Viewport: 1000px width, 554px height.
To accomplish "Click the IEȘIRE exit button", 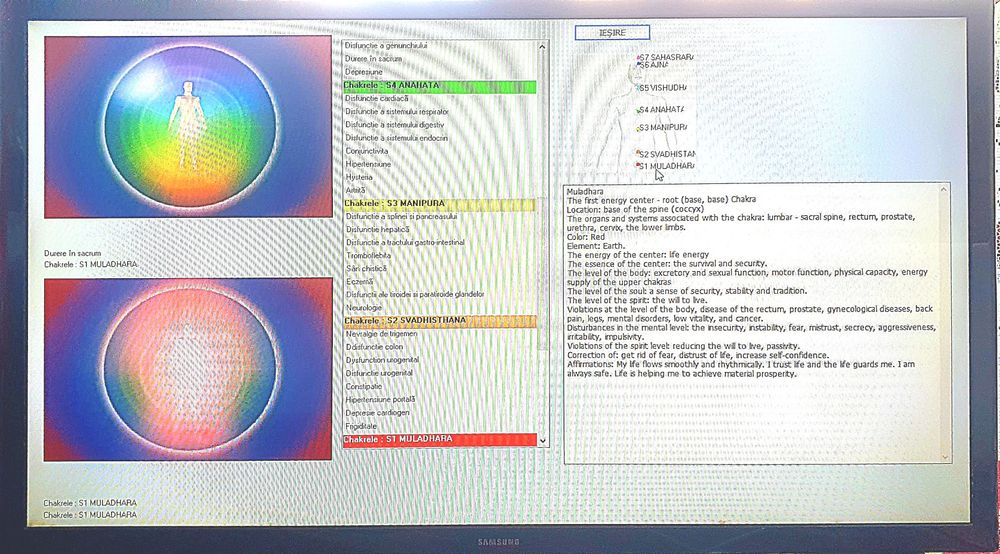I will tap(612, 33).
